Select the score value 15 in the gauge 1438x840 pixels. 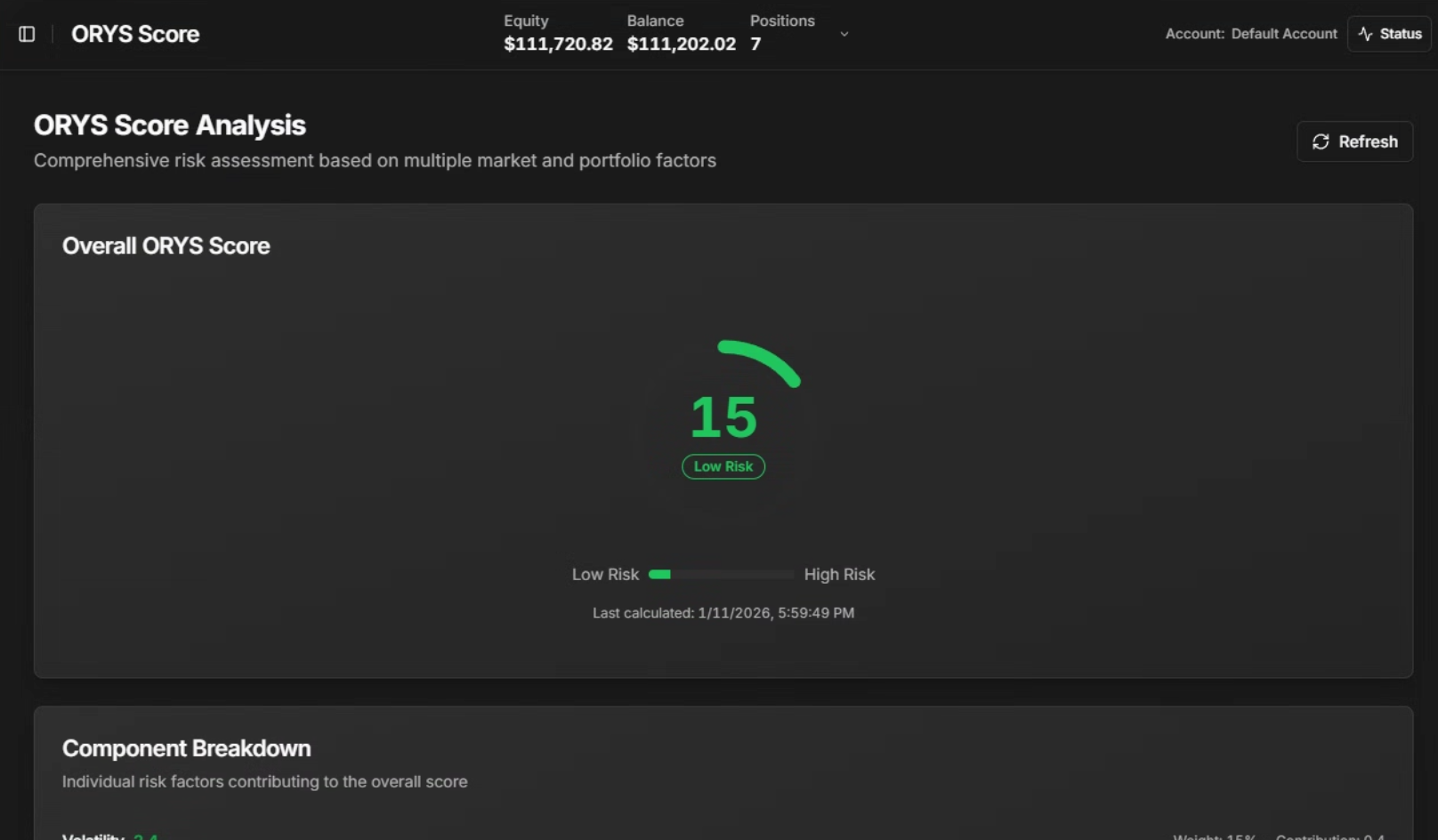[723, 418]
